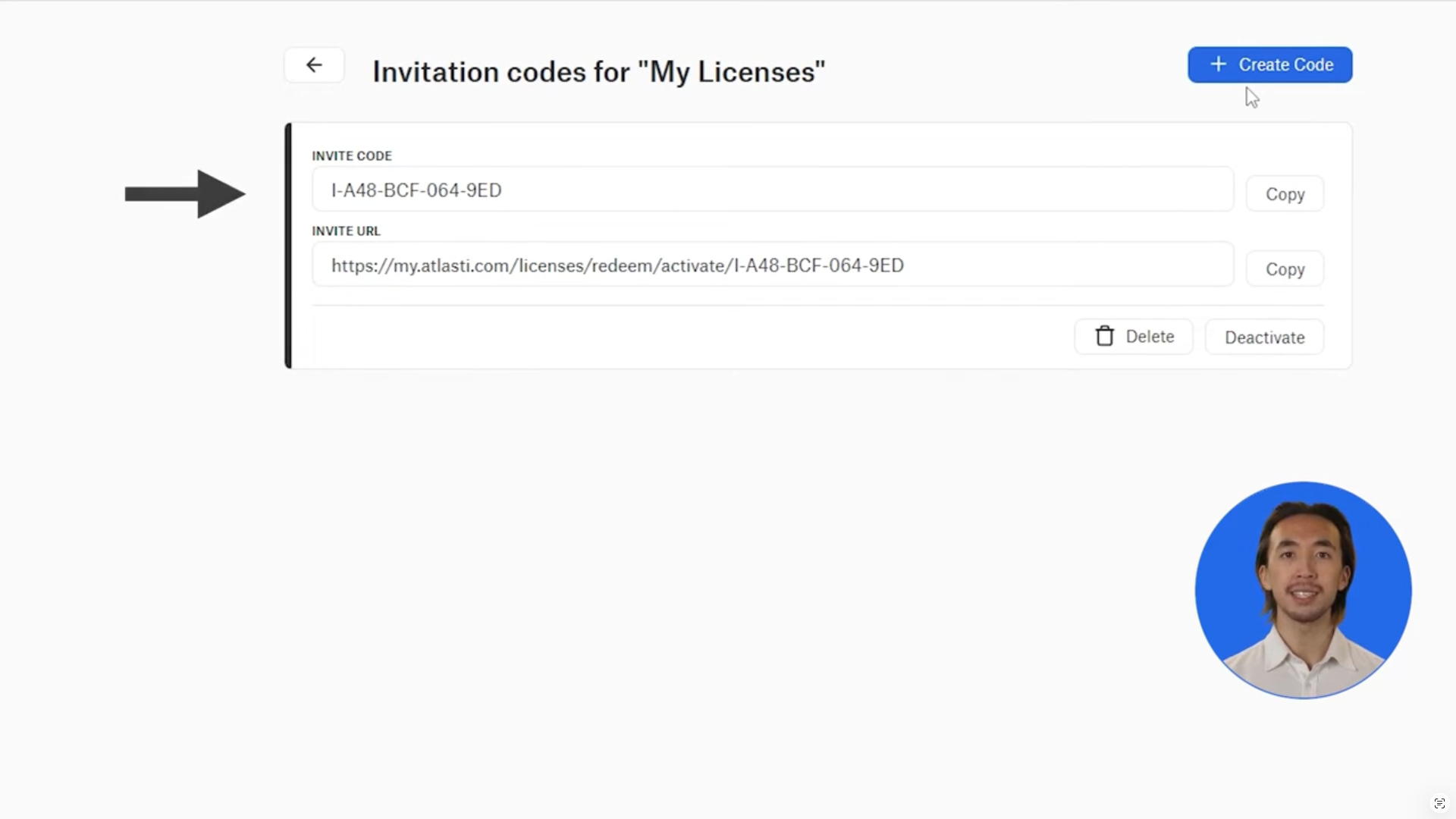The width and height of the screenshot is (1456, 819).
Task: Click the large black arrow graphic
Action: [186, 194]
